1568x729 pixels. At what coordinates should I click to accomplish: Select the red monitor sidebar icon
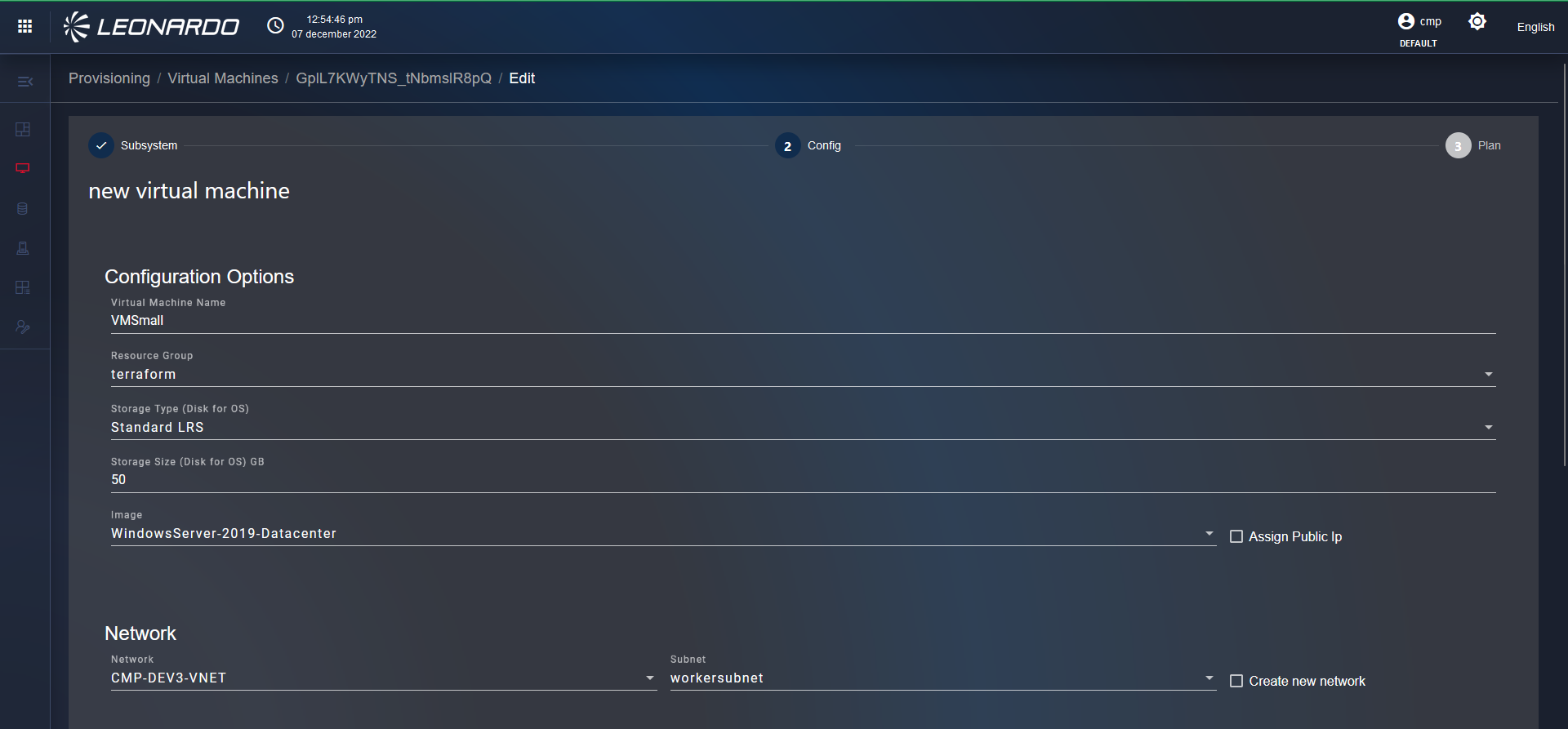click(23, 168)
